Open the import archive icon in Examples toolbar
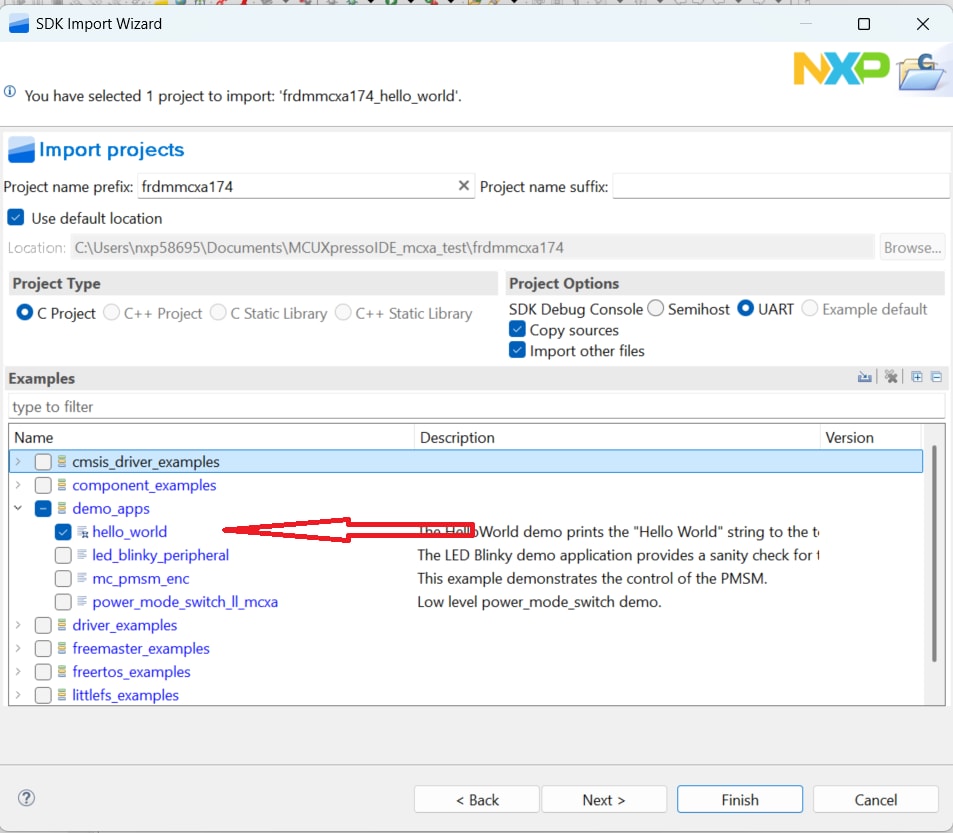Viewport: 953px width, 833px height. [864, 377]
